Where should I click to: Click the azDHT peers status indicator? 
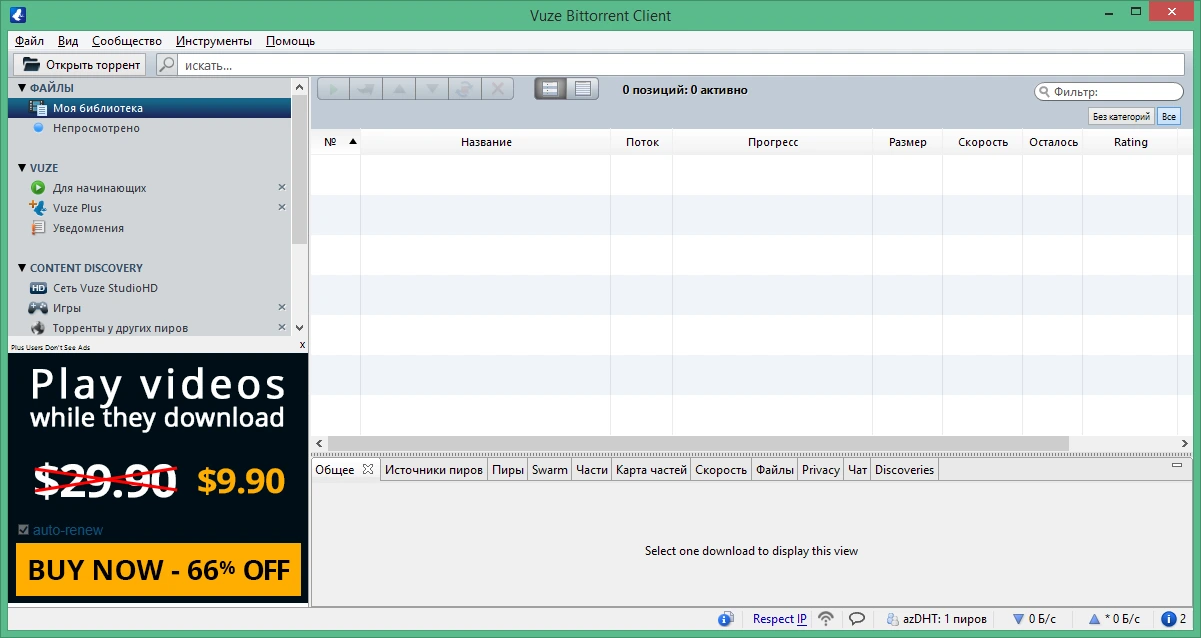point(936,619)
